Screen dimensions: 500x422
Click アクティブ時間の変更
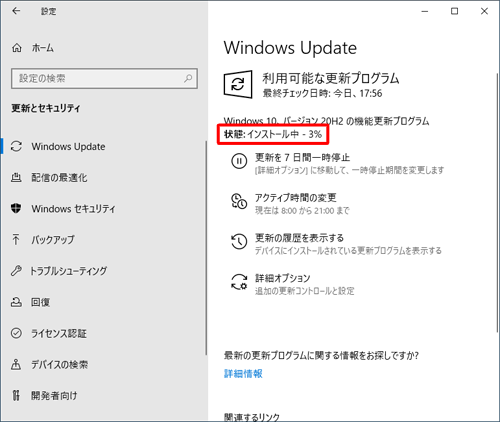pos(296,197)
